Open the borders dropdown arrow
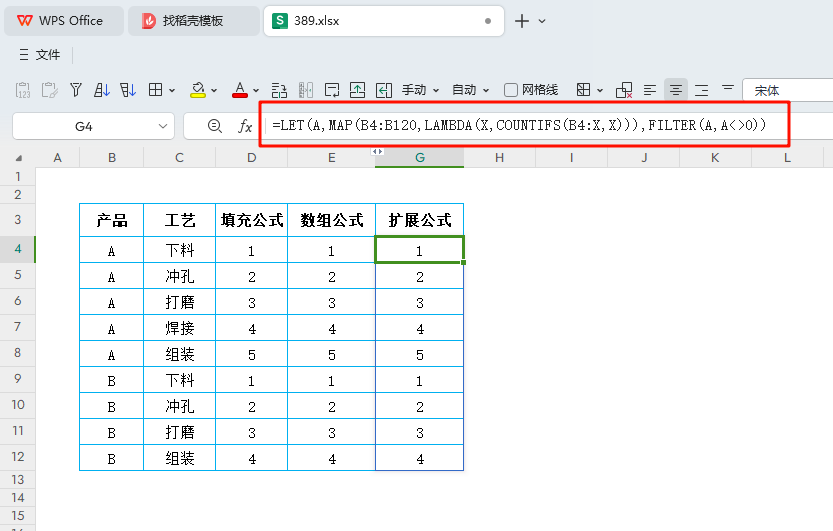 click(x=172, y=90)
